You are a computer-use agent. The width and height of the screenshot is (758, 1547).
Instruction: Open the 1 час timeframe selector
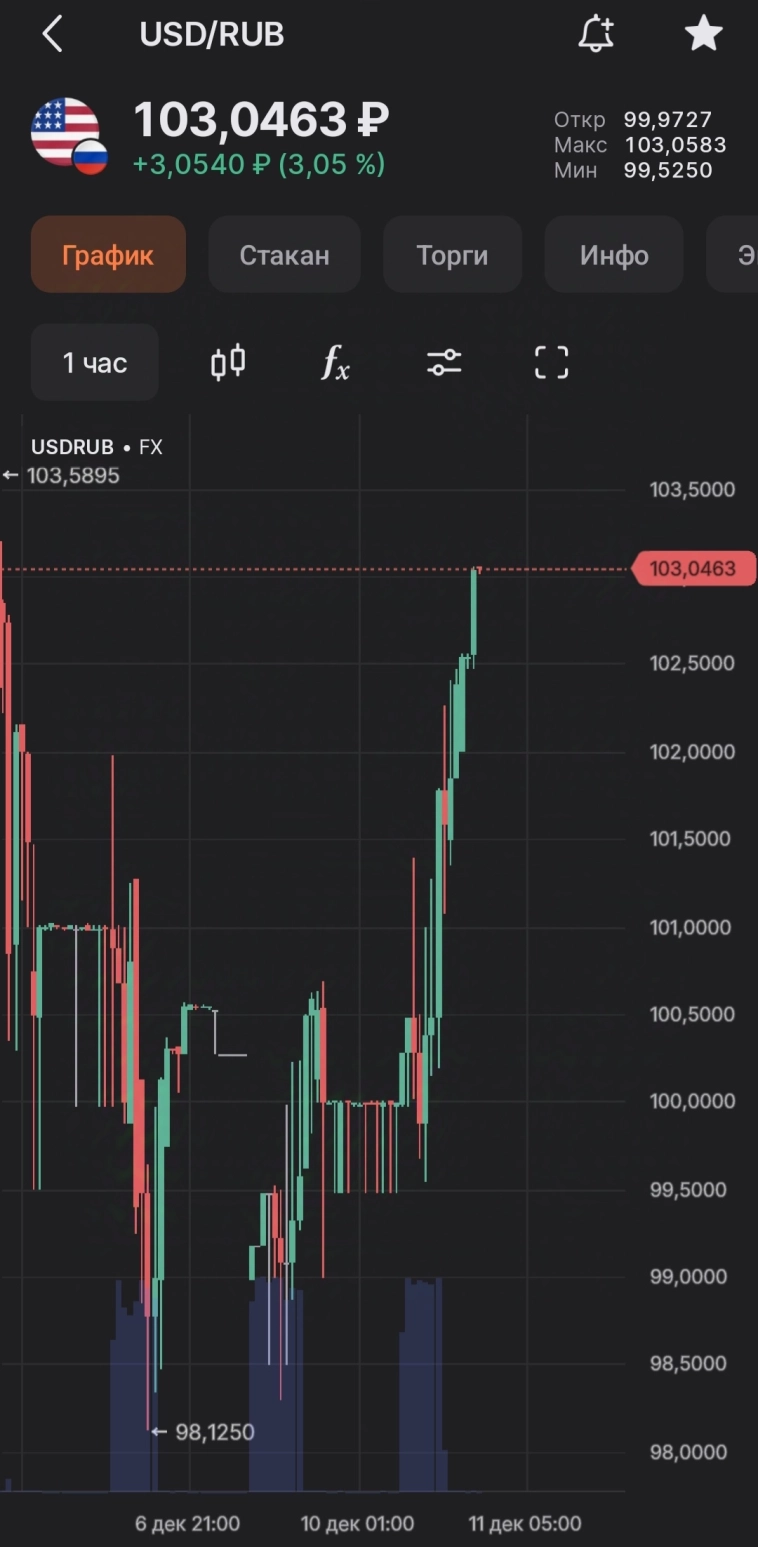tap(95, 362)
